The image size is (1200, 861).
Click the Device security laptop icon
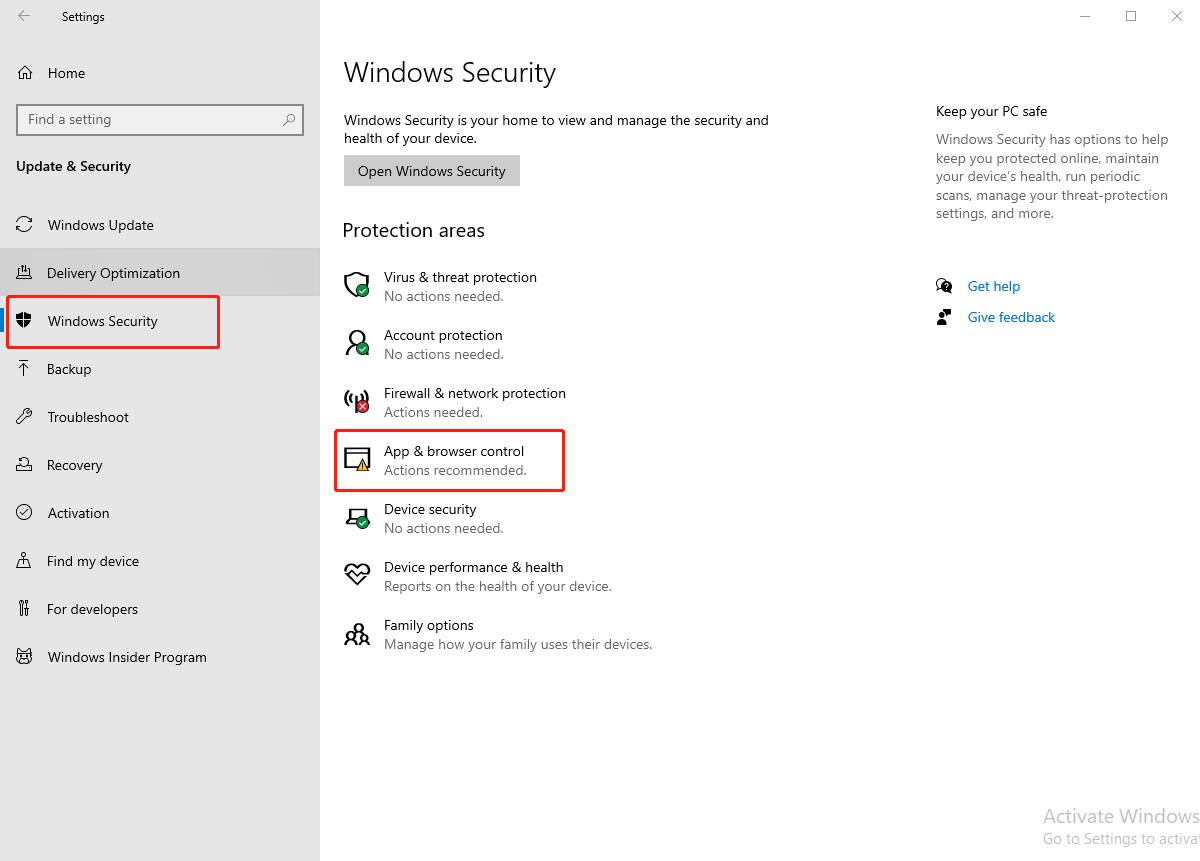point(357,518)
